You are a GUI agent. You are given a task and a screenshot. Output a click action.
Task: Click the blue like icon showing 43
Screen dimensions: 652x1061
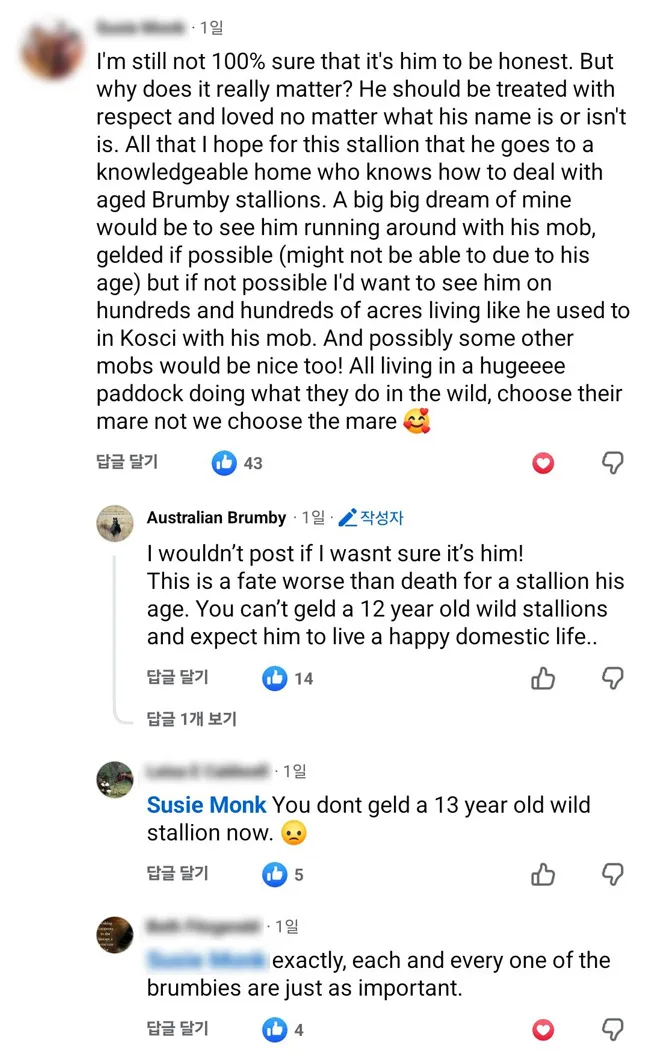pos(225,463)
